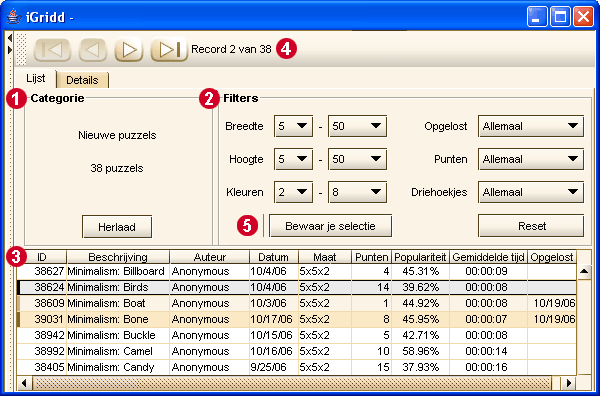Select row Minimalism: Bone
This screenshot has height=396, width=600.
tap(297, 319)
